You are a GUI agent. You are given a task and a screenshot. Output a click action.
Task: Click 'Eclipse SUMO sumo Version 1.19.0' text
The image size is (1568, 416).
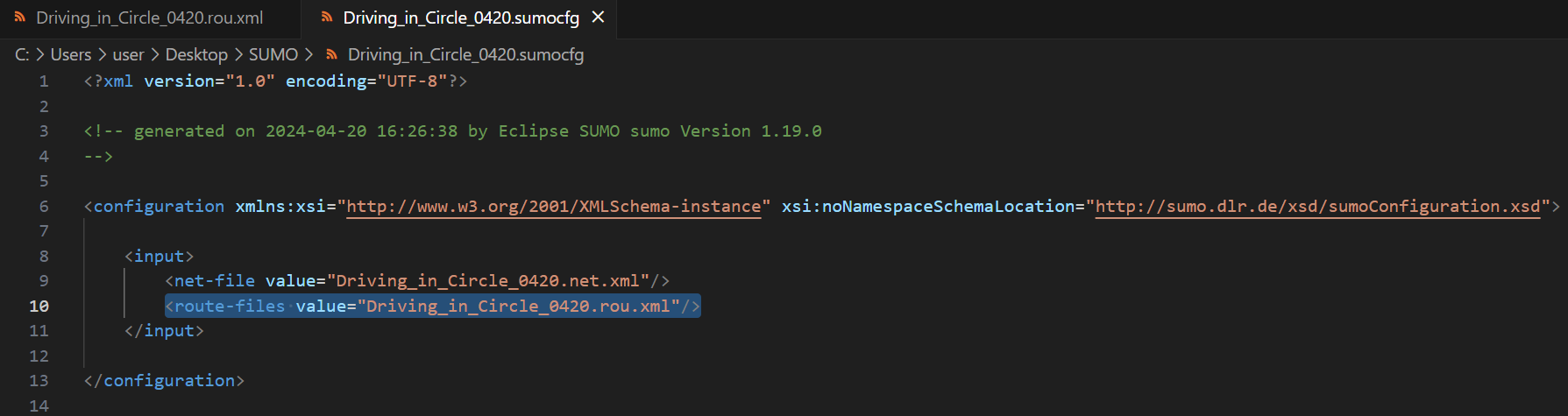click(x=660, y=130)
